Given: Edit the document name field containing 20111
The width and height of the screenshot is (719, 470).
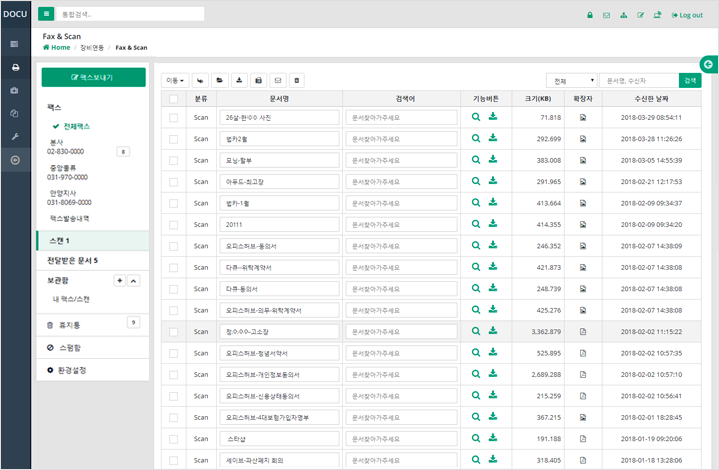Looking at the screenshot, I should click(279, 225).
